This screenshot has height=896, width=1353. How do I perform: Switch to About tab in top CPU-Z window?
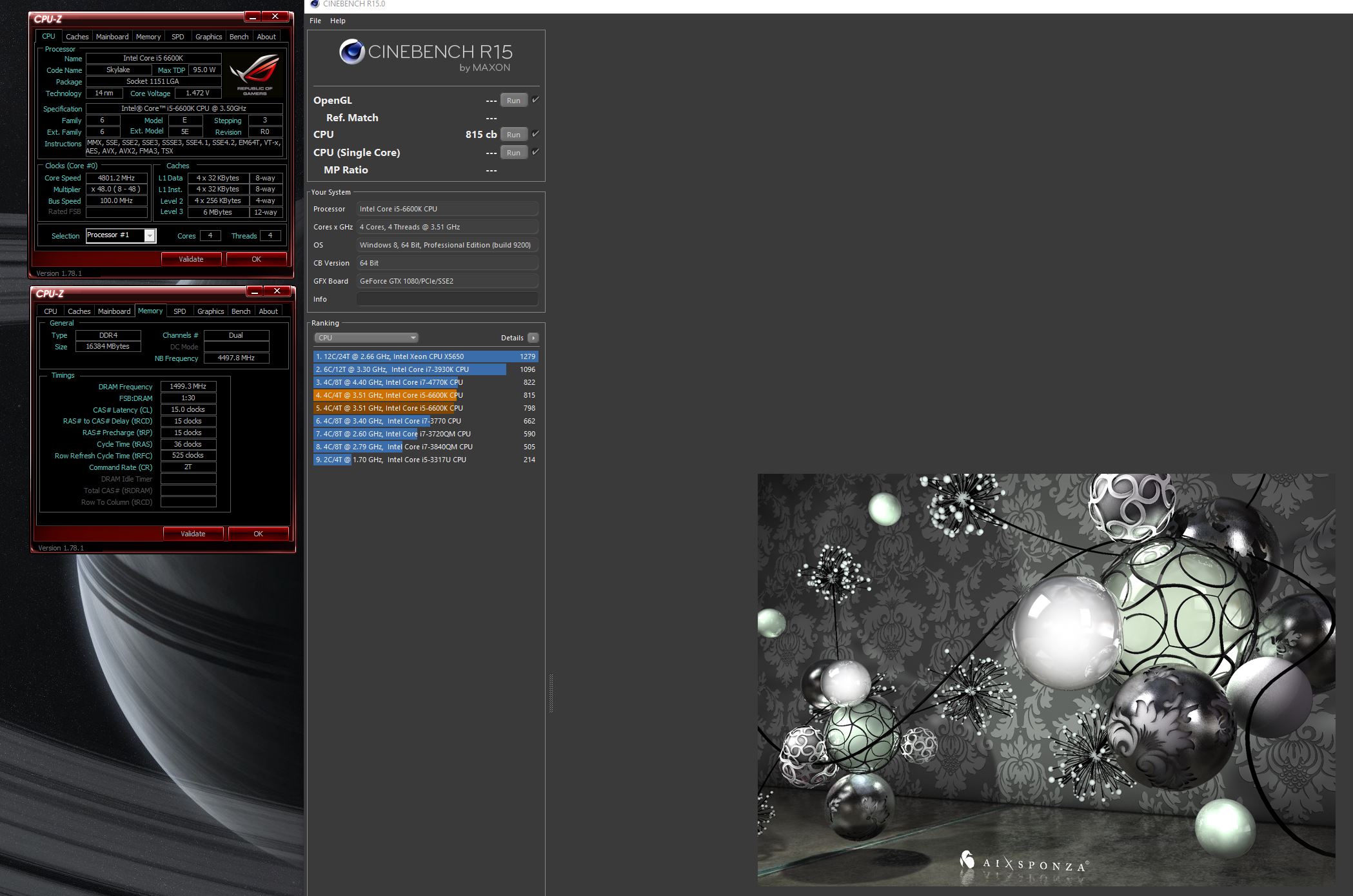266,37
